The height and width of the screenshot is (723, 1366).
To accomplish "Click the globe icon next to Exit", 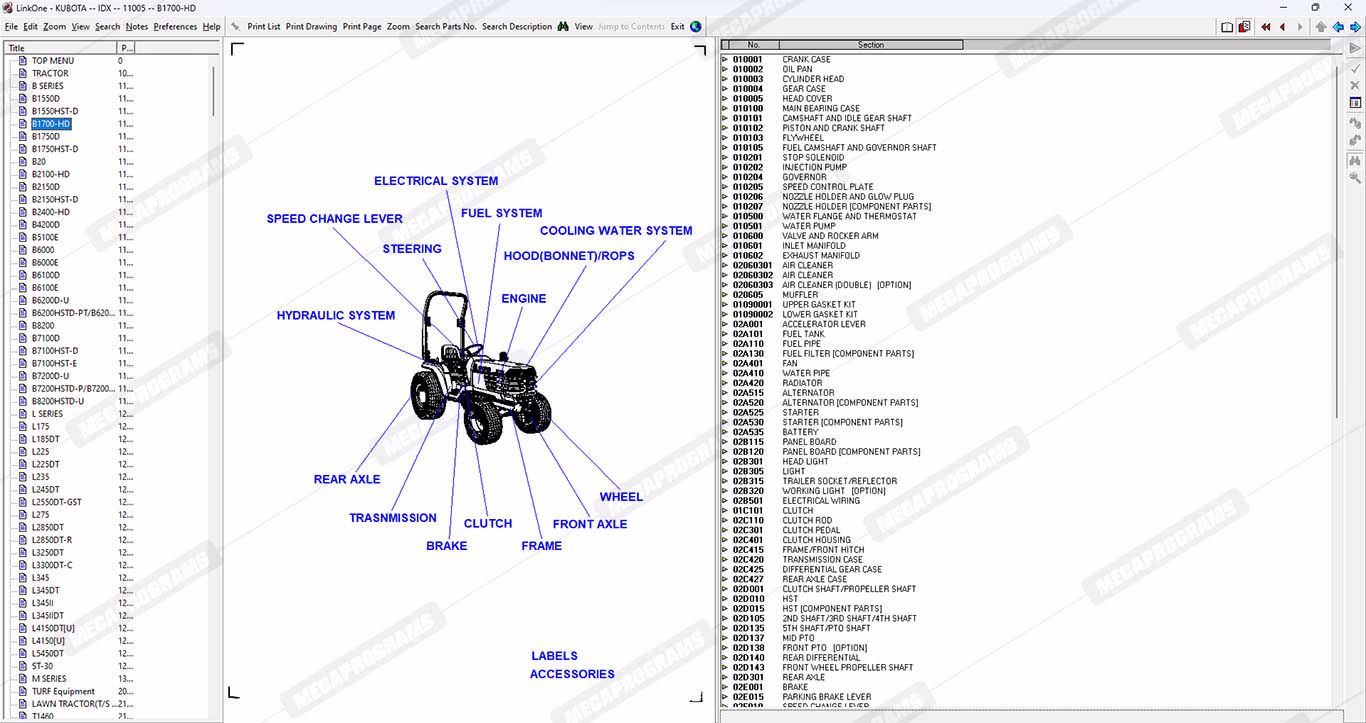I will [x=696, y=27].
